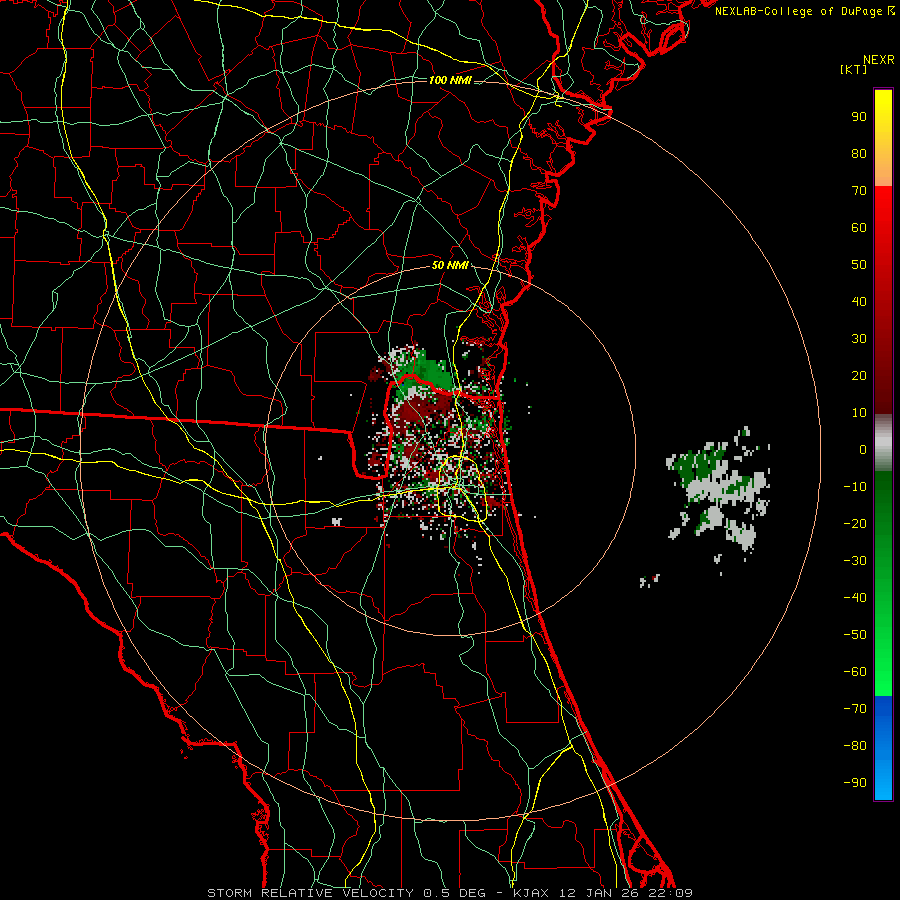Pick the green segment of the velocity color bar
Viewport: 900px width, 900px height.
pos(883,584)
